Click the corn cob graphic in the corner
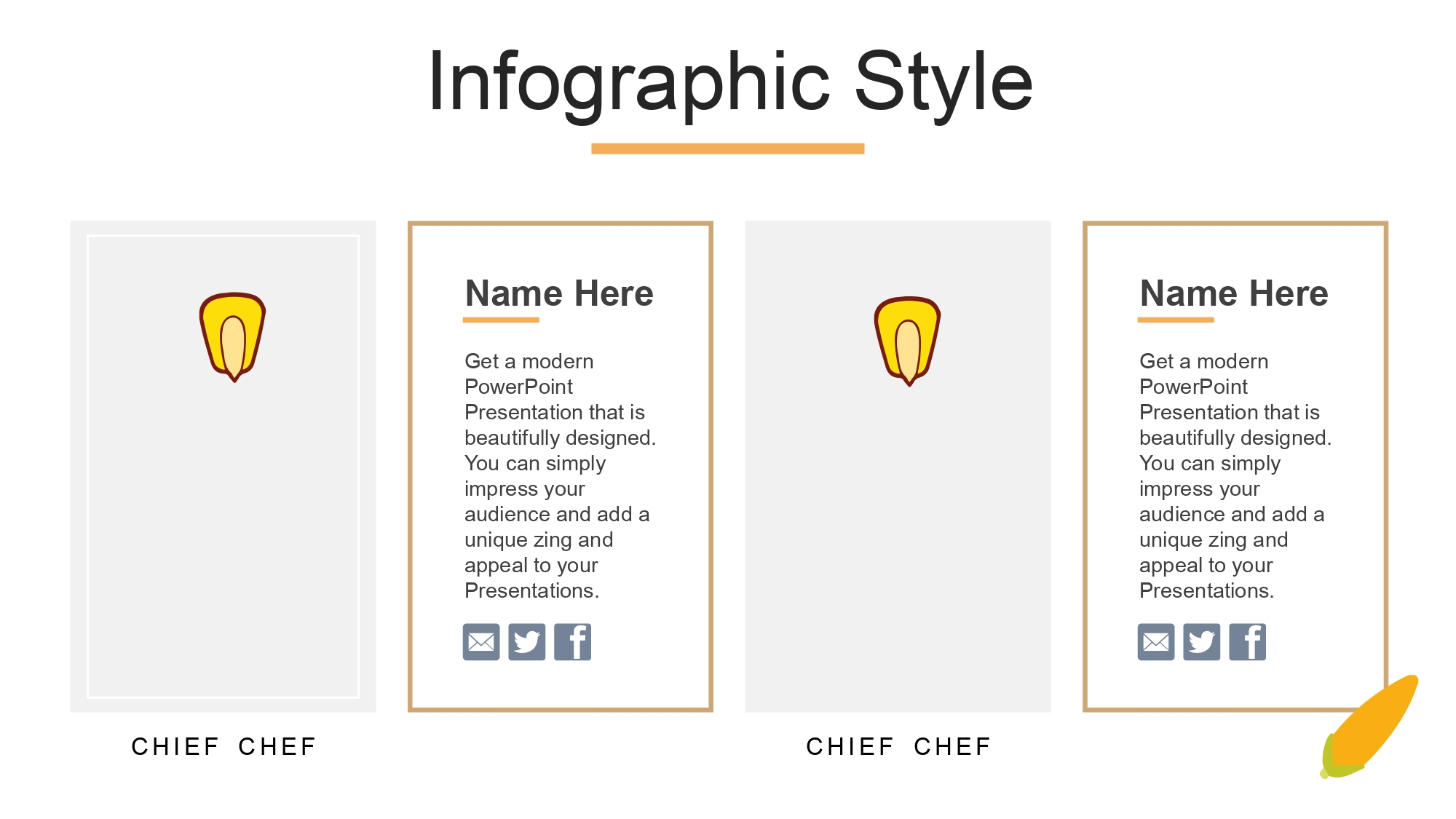Screen dimensions: 1456x819 [x=1369, y=728]
